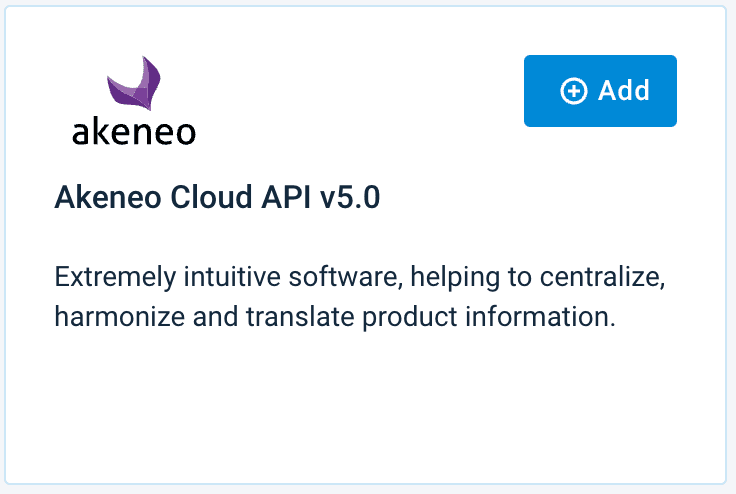Click "v5.0" in the card title
The height and width of the screenshot is (494, 736).
(x=350, y=198)
